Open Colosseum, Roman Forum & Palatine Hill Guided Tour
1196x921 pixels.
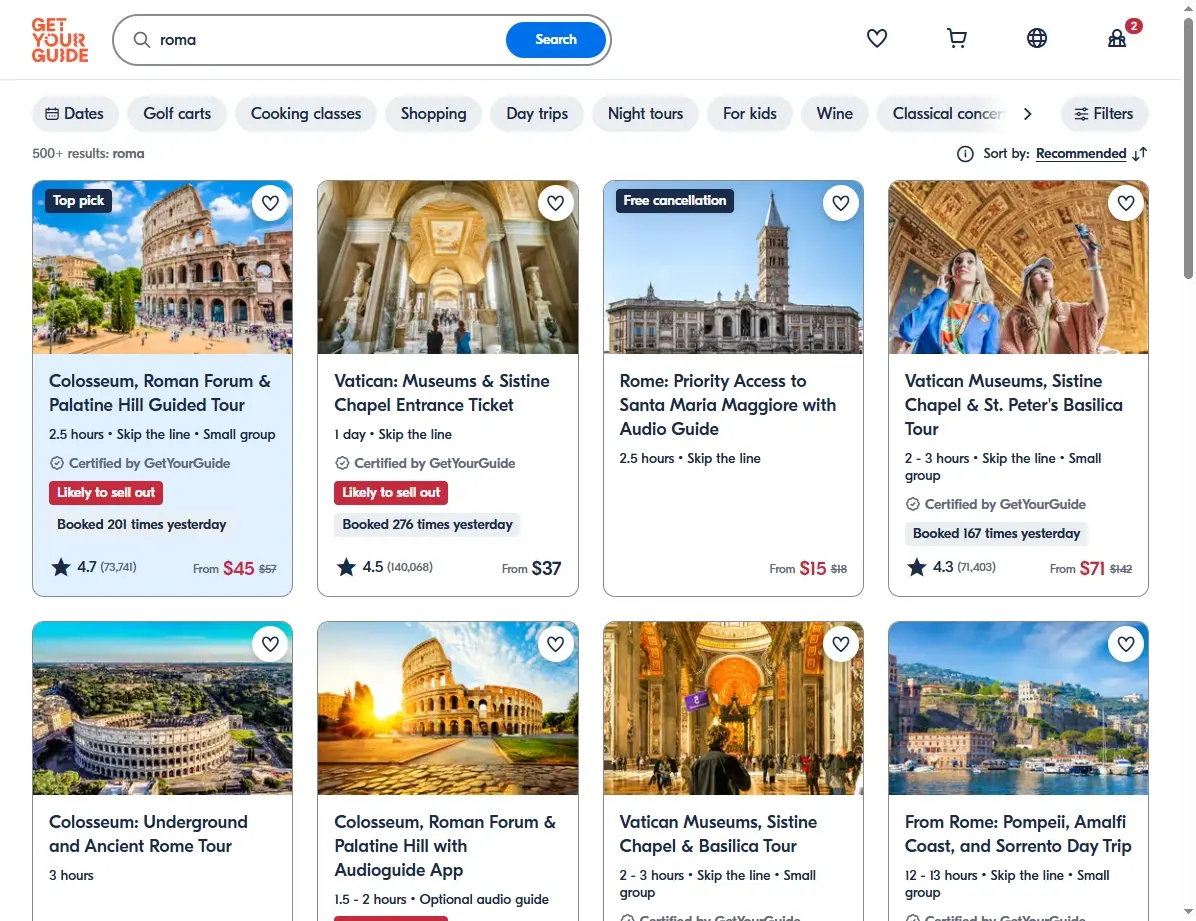(x=160, y=393)
